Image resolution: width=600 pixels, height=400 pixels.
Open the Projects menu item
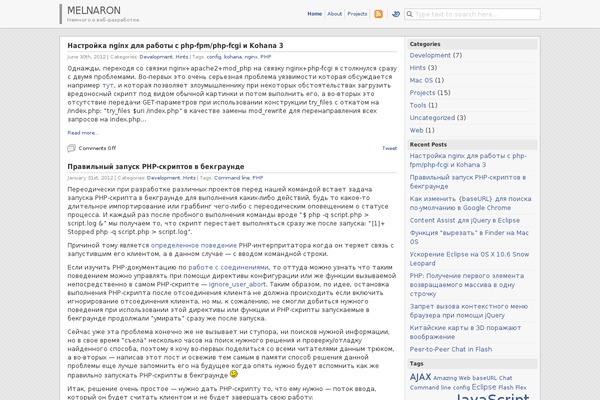pos(357,14)
